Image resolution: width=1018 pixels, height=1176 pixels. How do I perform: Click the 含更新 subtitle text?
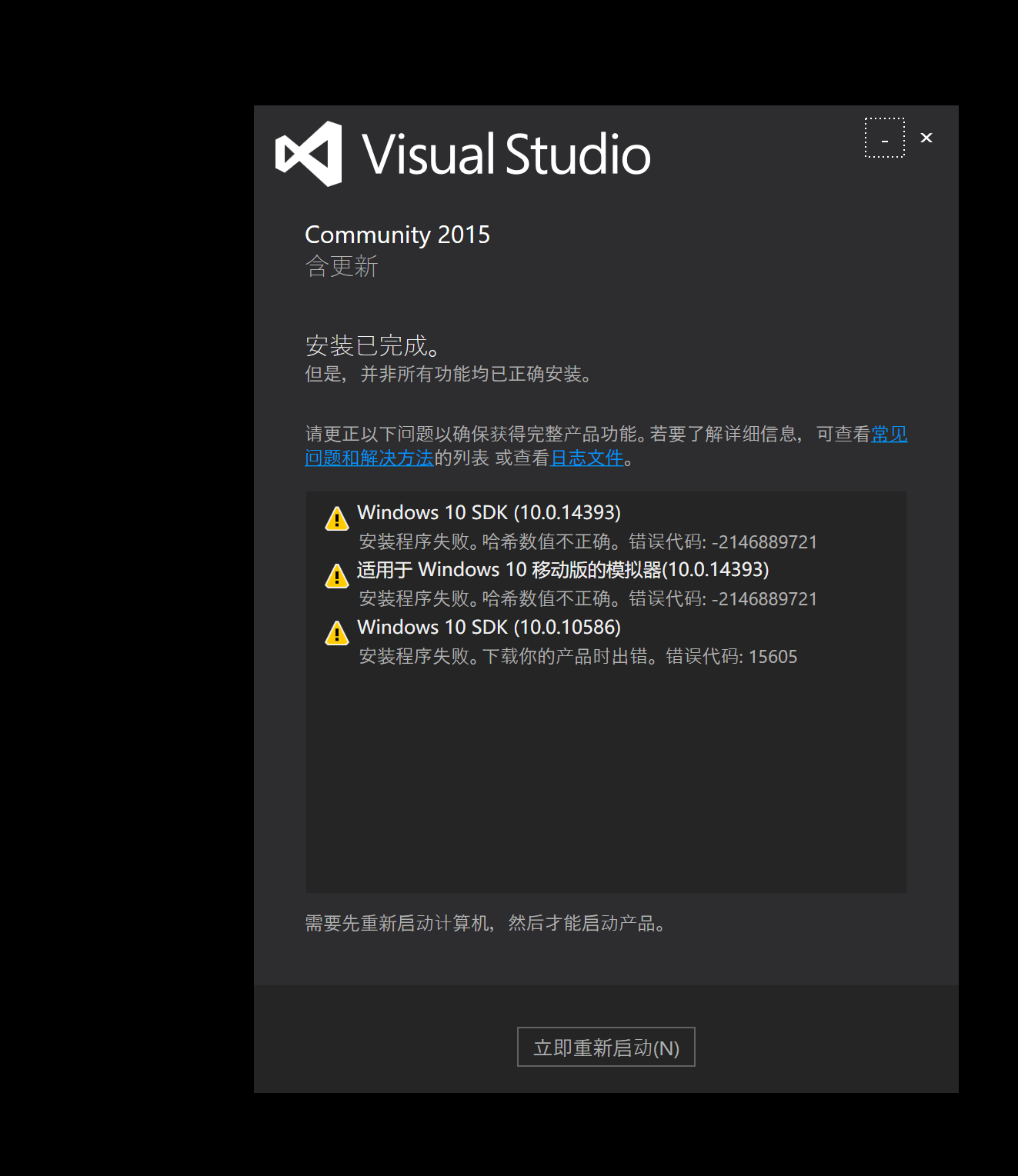pyautogui.click(x=342, y=267)
